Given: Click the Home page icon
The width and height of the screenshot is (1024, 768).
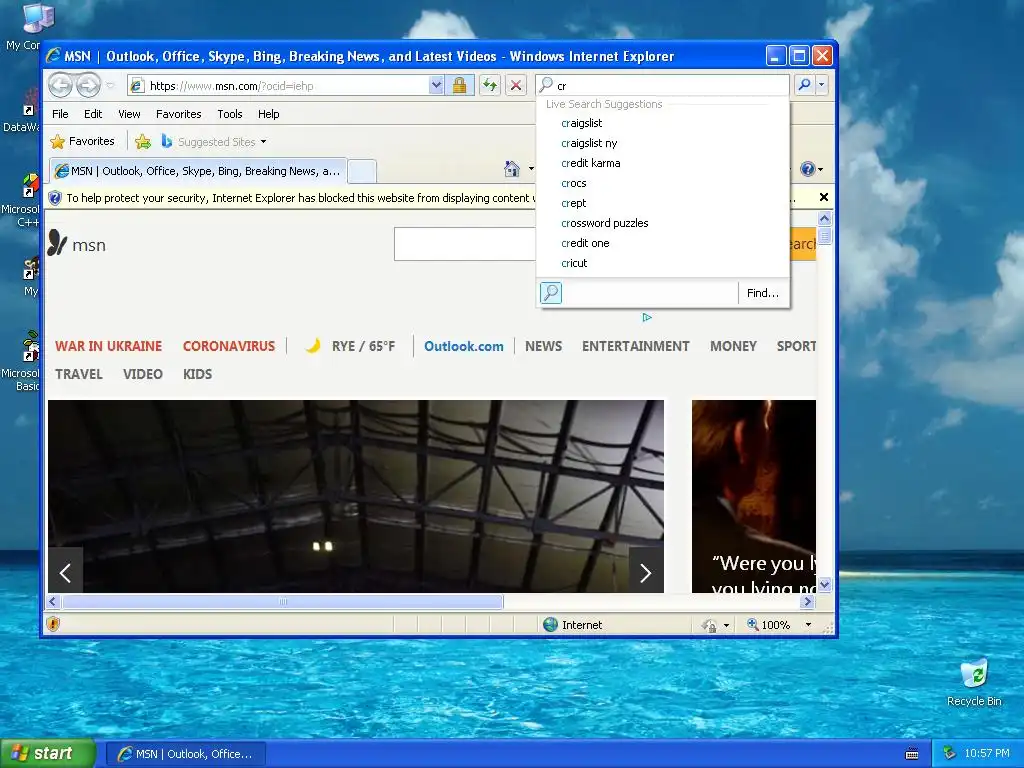Looking at the screenshot, I should [512, 169].
